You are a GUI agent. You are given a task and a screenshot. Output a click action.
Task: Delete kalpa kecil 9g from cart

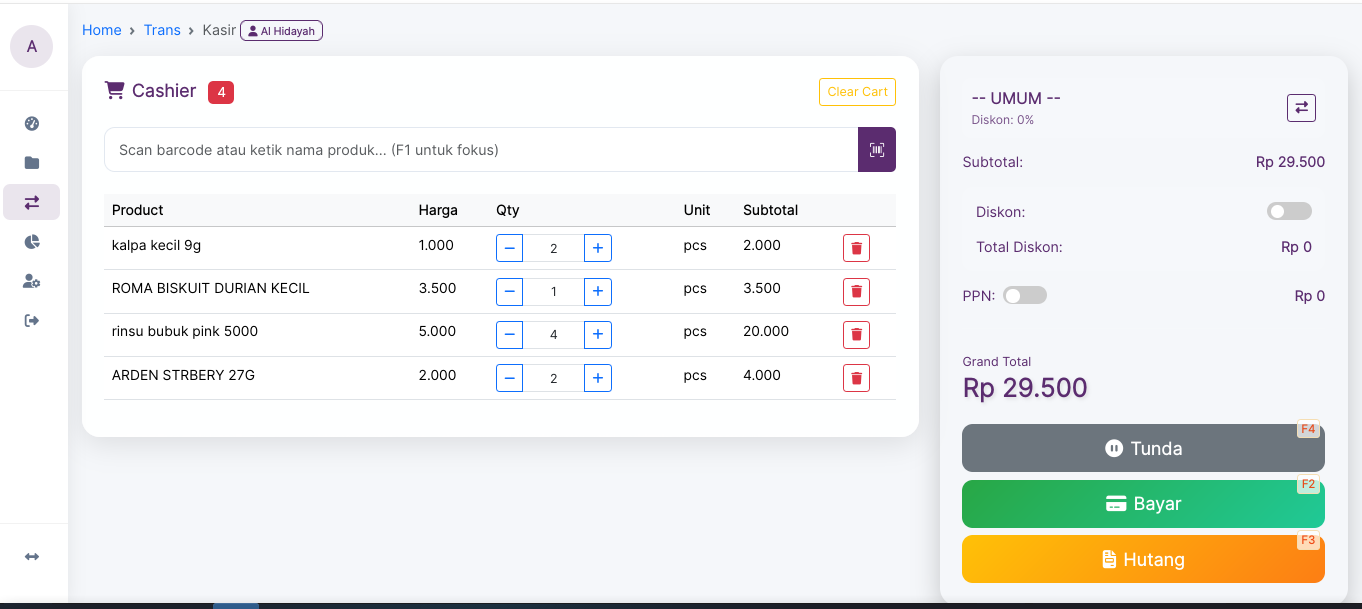tap(856, 248)
